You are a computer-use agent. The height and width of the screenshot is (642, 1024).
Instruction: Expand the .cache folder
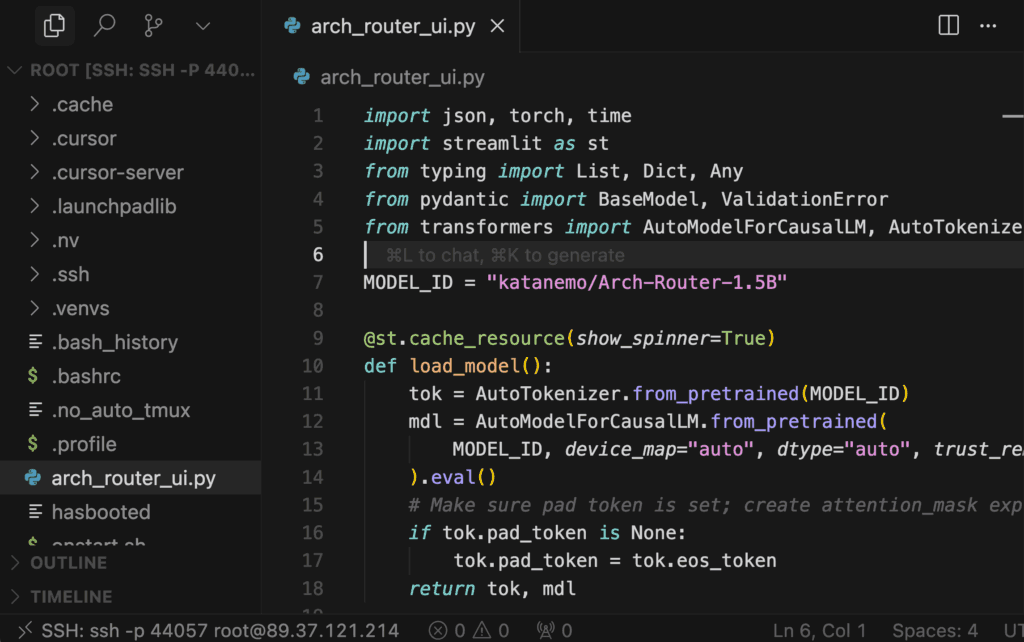(x=82, y=105)
